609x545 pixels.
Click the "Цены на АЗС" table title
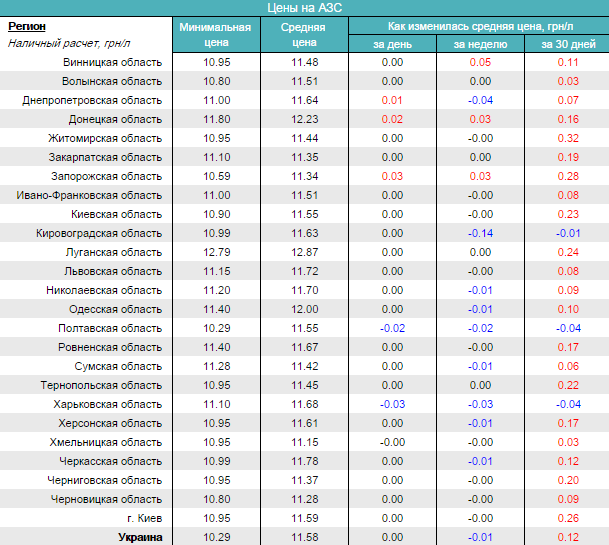304,7
